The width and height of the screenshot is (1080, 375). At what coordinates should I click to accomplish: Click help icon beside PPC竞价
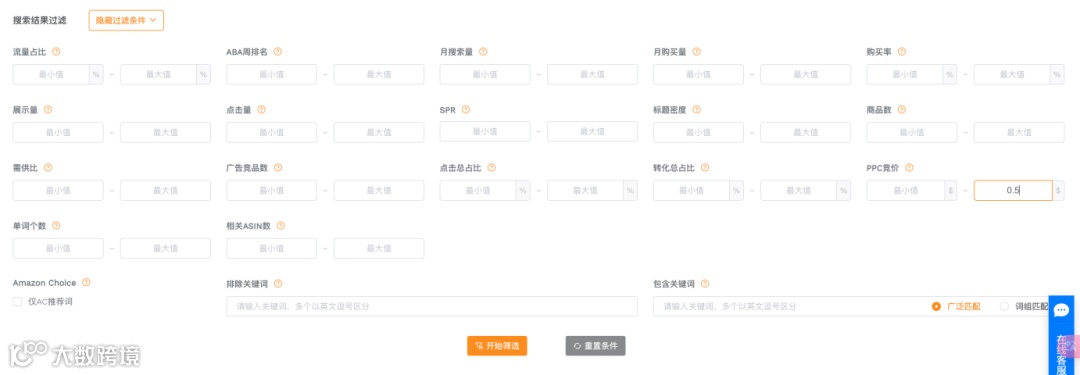pyautogui.click(x=909, y=168)
